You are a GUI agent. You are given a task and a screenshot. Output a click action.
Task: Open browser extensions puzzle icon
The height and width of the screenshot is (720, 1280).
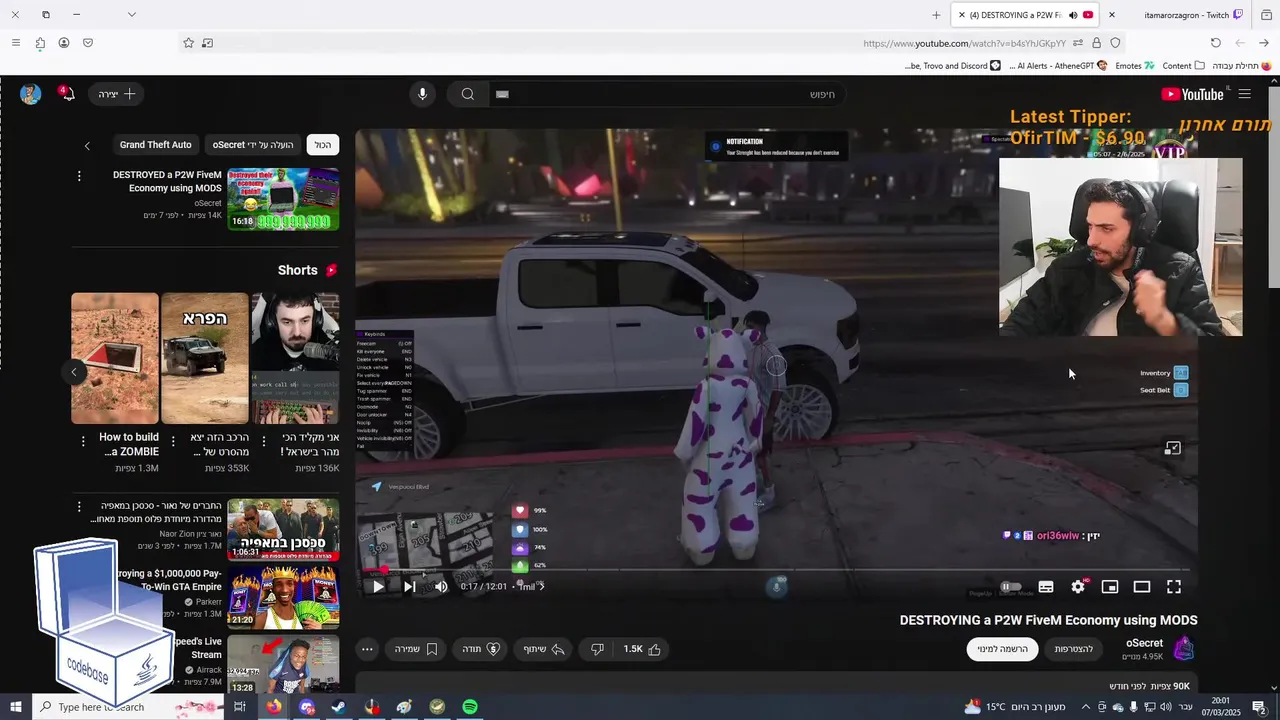point(40,43)
